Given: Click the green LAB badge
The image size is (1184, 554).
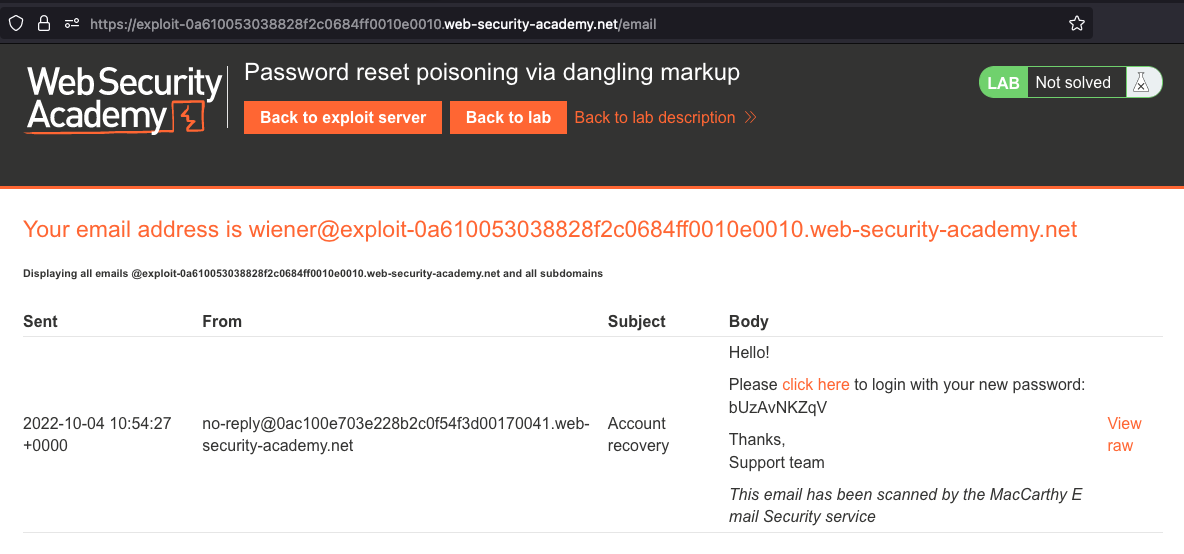Looking at the screenshot, I should point(1003,83).
